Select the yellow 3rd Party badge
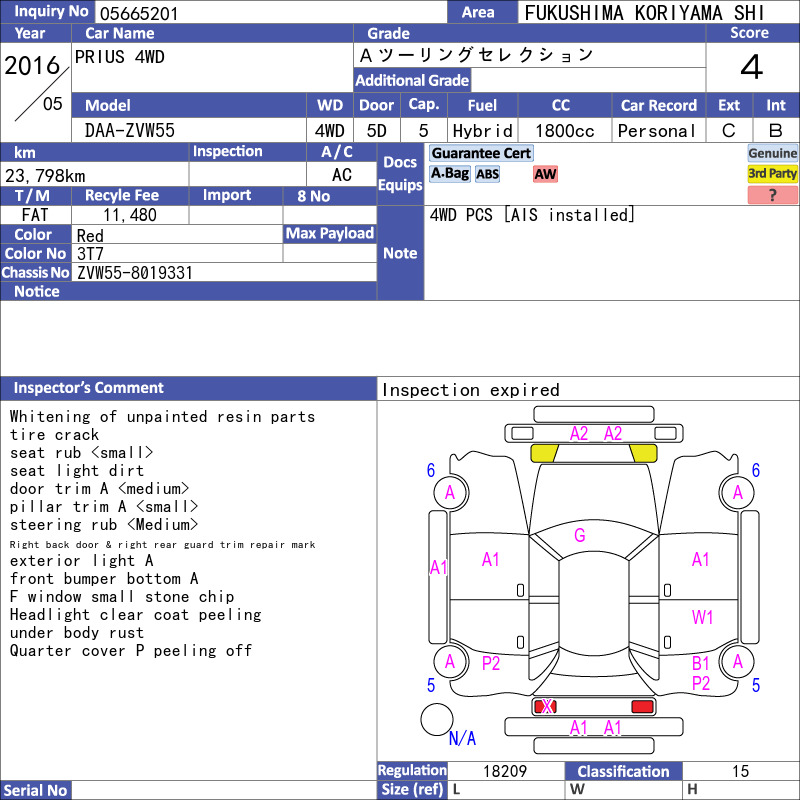The image size is (800, 800). click(772, 173)
